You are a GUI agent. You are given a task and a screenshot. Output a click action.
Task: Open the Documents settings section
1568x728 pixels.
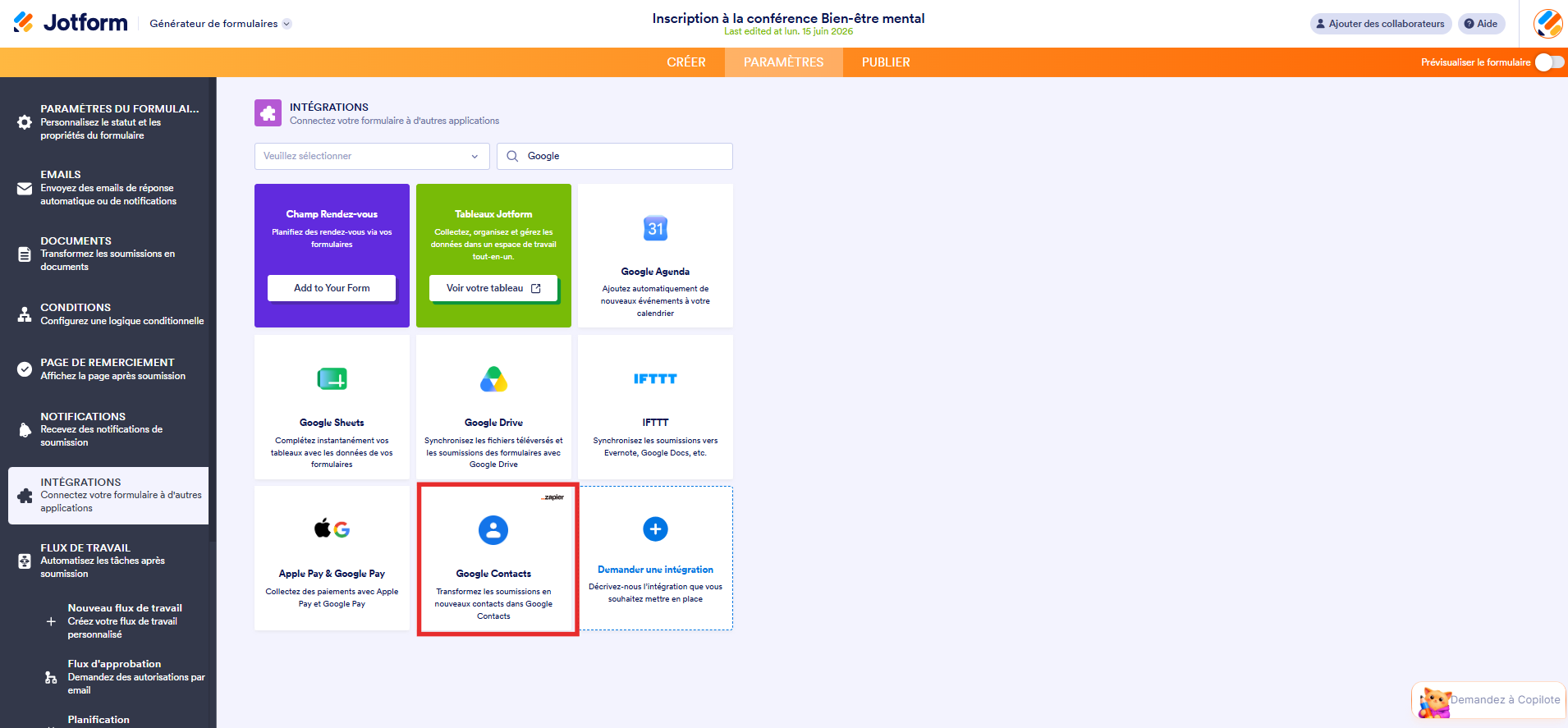(108, 254)
